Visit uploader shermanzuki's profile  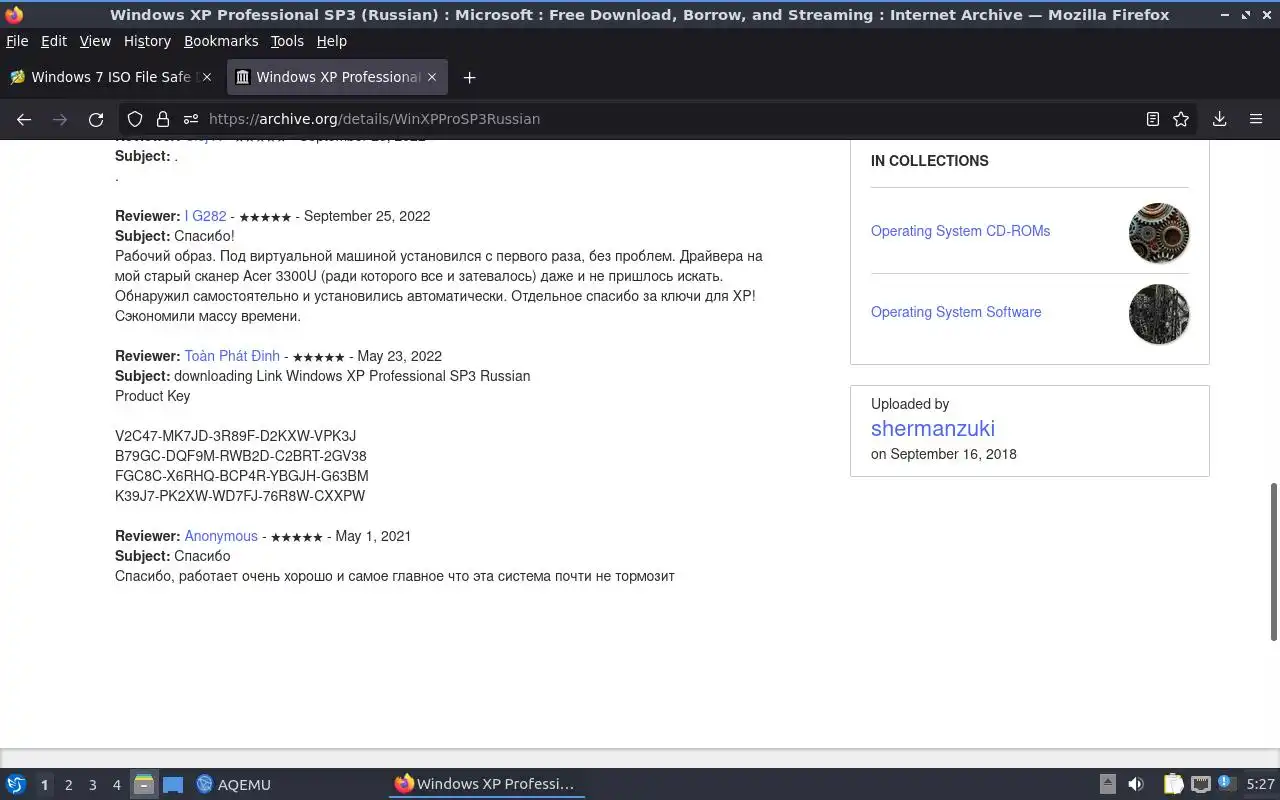pos(933,428)
